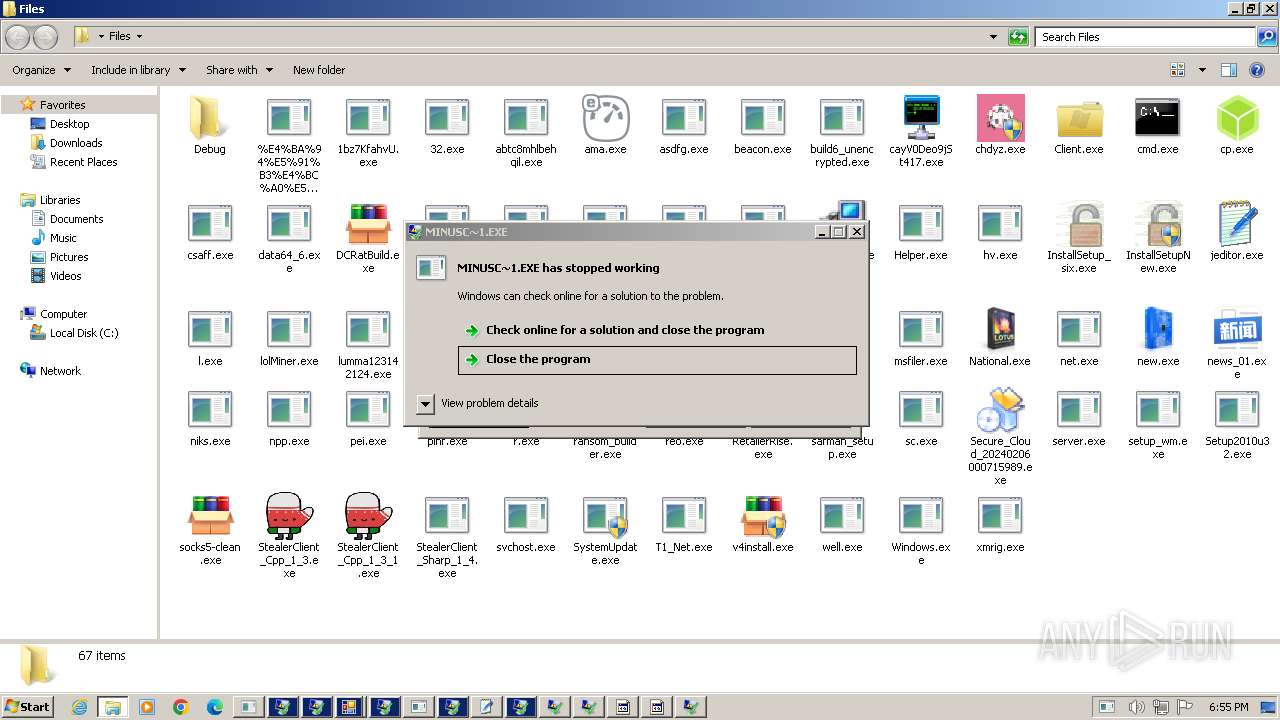Select the v4install.exe archive icon
Viewport: 1280px width, 720px height.
tap(763, 516)
